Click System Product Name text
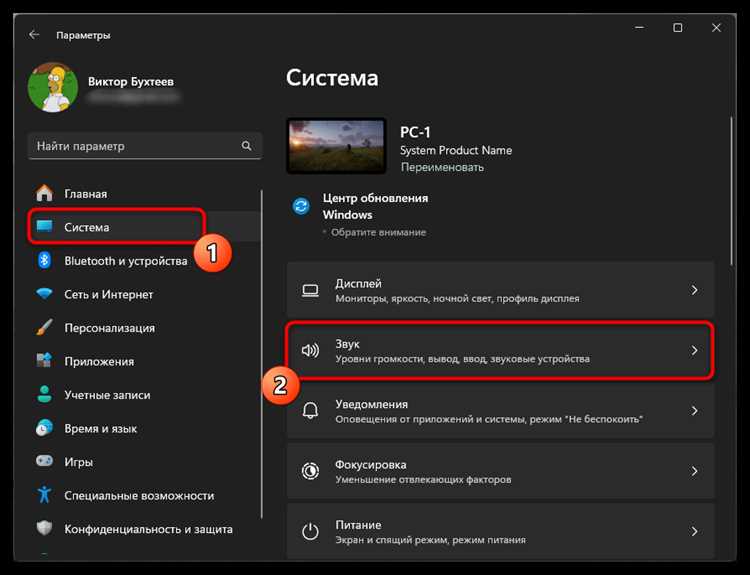750x575 pixels. click(456, 150)
